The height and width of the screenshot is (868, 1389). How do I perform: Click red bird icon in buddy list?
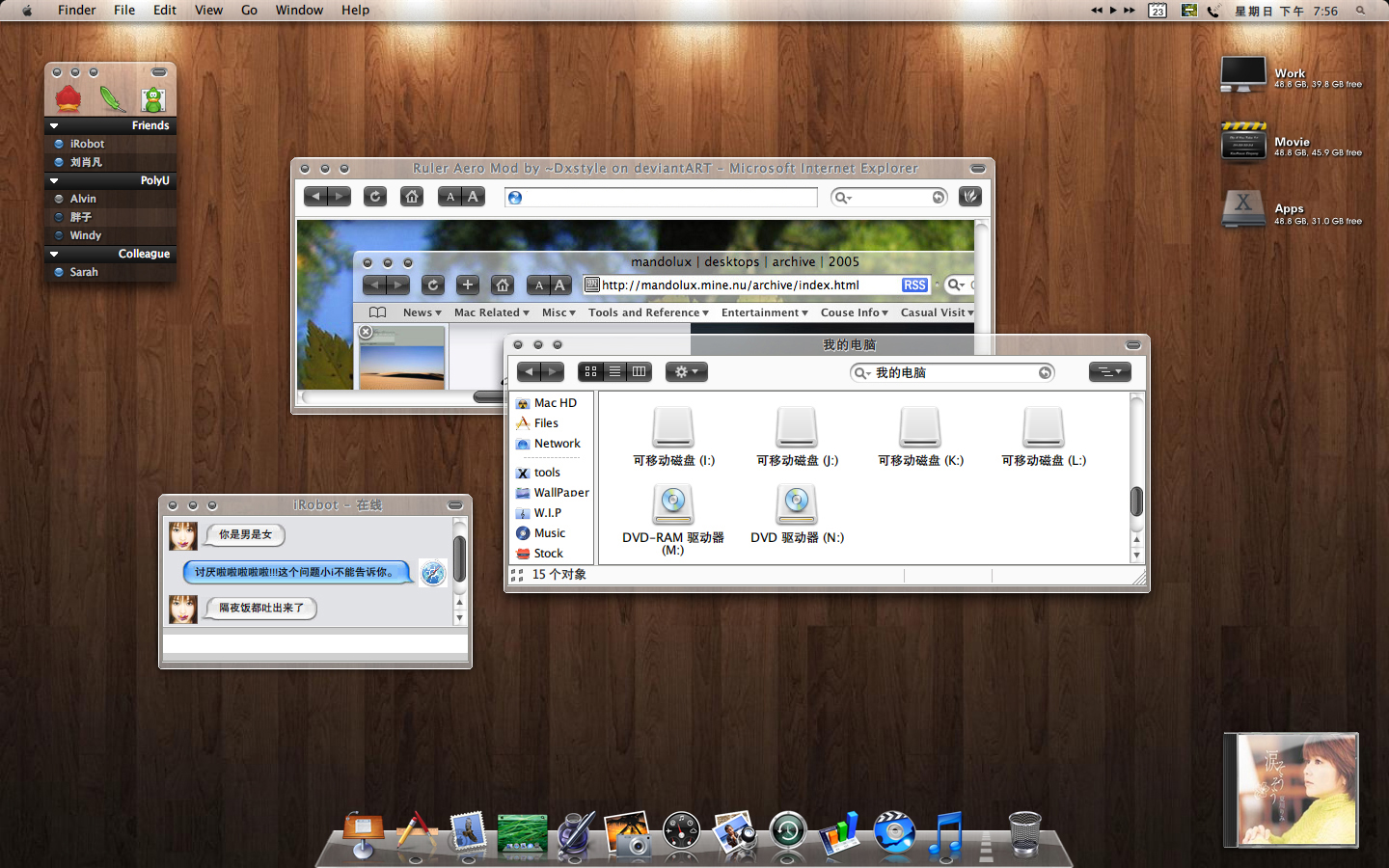pos(68,98)
